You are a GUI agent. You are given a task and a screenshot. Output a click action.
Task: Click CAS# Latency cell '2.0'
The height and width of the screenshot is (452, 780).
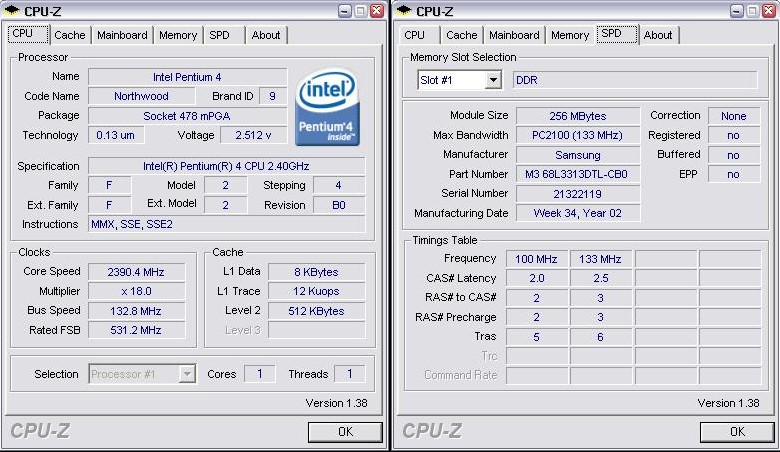(537, 278)
